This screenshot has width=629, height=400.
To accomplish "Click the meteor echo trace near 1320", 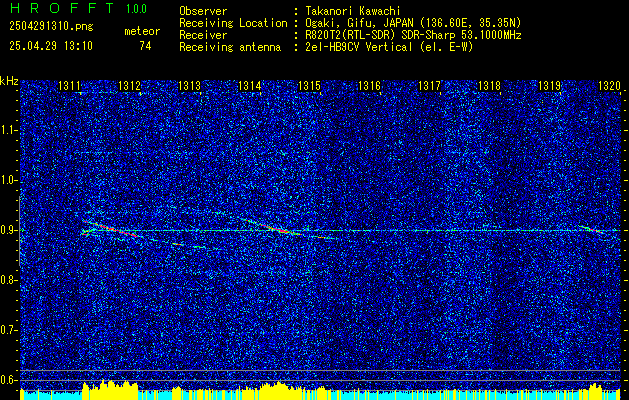I will (592, 229).
